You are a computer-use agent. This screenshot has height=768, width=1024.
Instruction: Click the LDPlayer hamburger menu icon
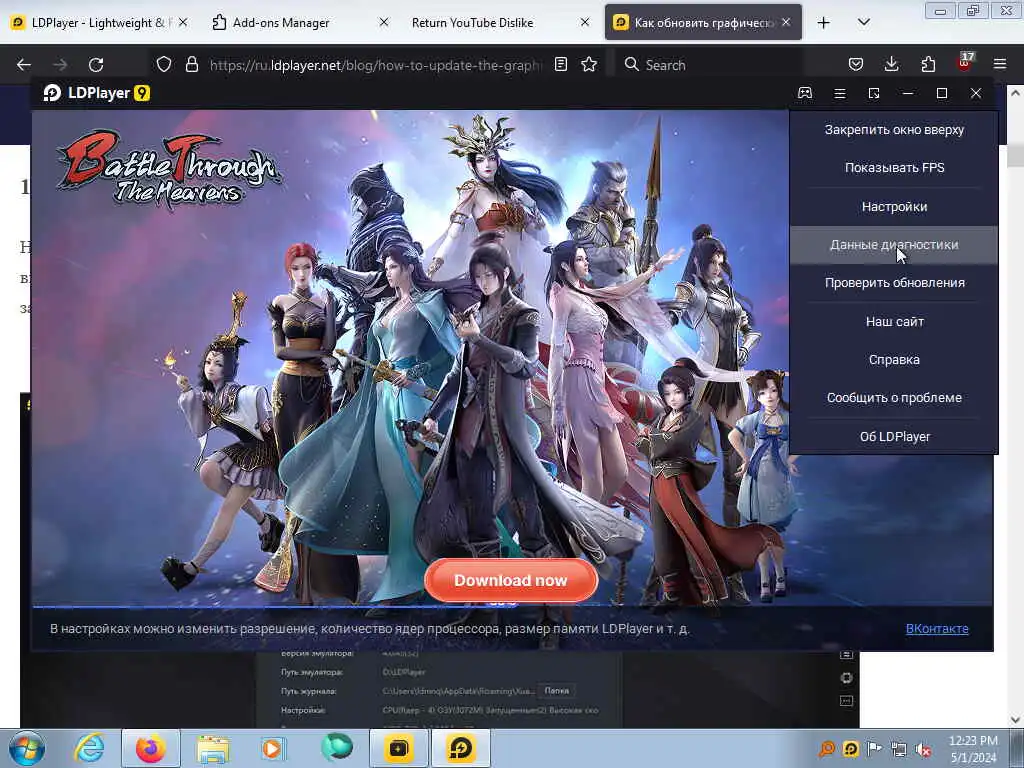[x=840, y=93]
